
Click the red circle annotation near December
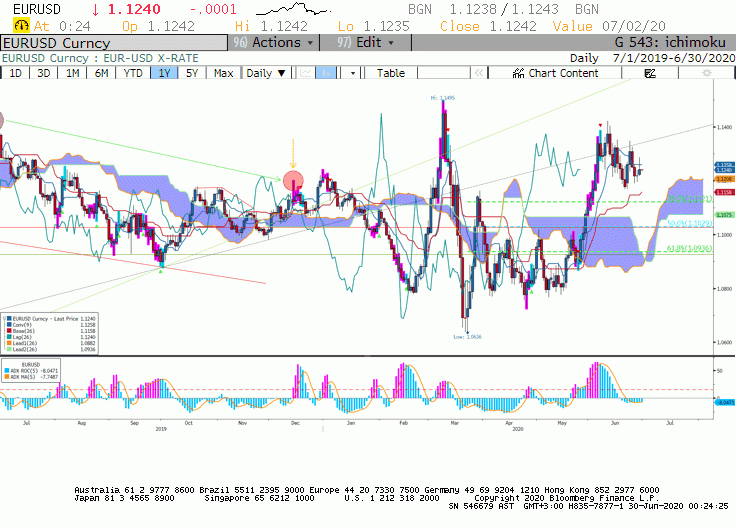tap(293, 181)
